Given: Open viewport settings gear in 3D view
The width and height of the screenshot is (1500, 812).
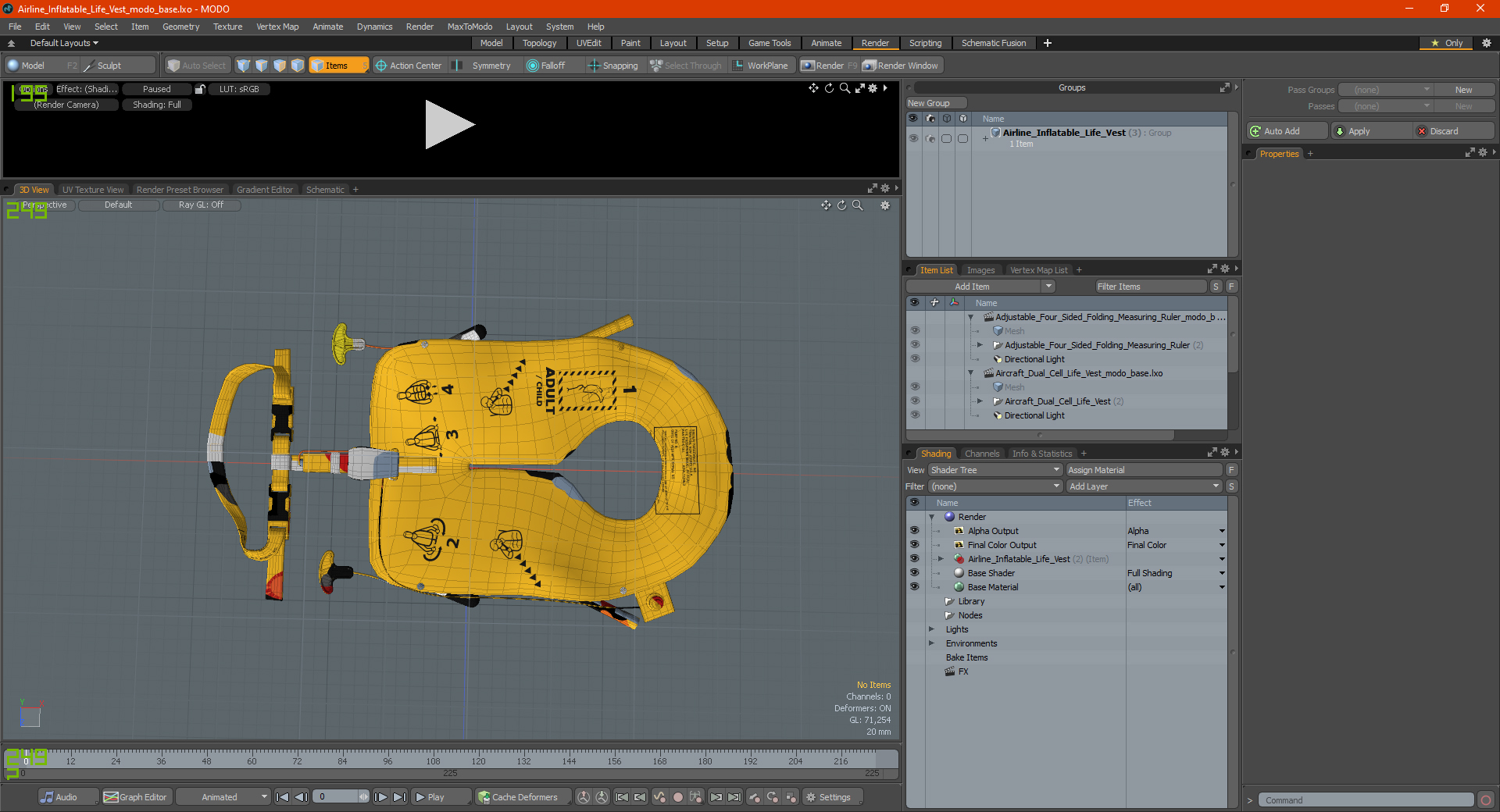Looking at the screenshot, I should pyautogui.click(x=885, y=205).
